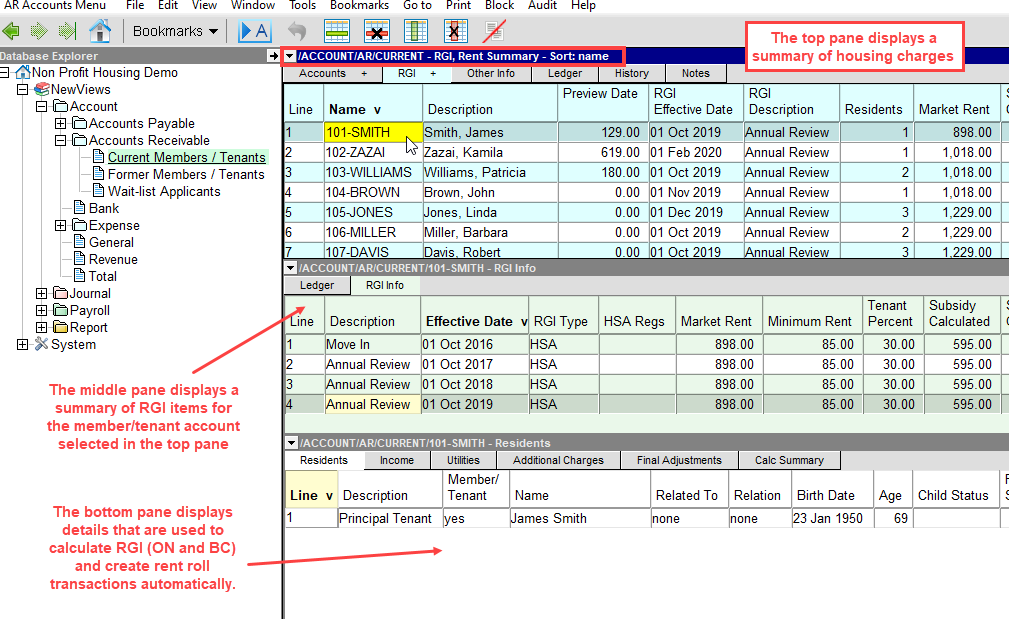Click the green back arrow icon
Screen dimensions: 1009x619
click(12, 31)
